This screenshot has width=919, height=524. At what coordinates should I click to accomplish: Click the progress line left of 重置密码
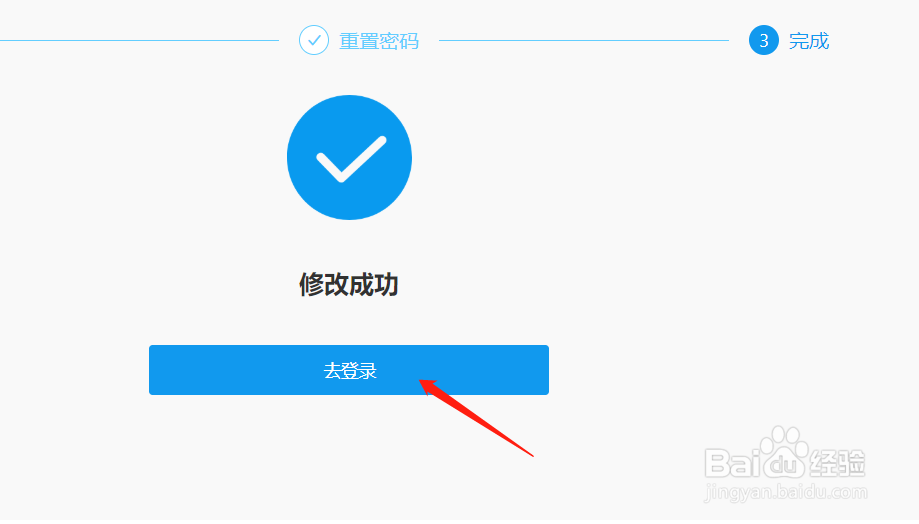tap(139, 40)
